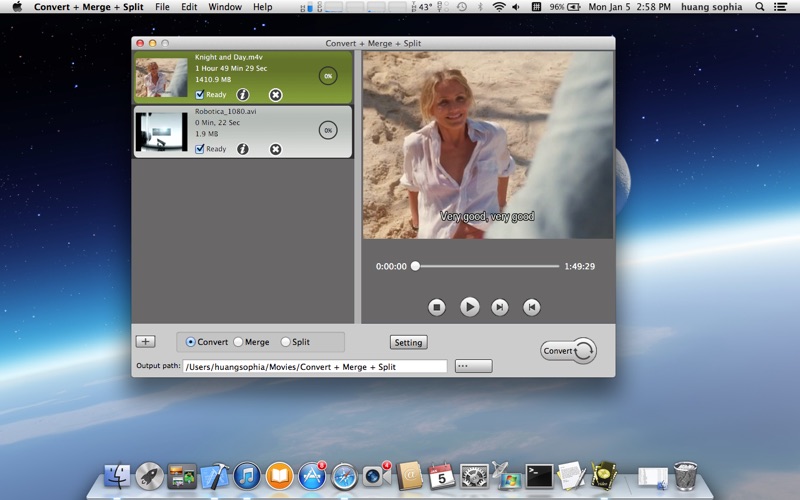Click the battery 96% indicator
Screen dimensions: 800x500
tap(565, 7)
